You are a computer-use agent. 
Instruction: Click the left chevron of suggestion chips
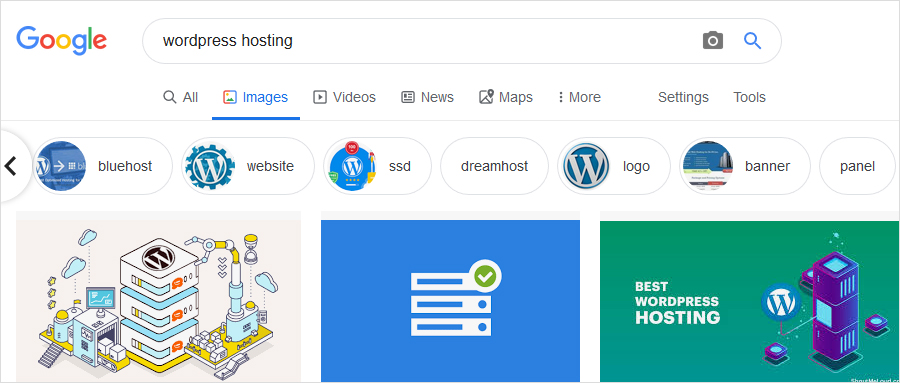click(11, 167)
